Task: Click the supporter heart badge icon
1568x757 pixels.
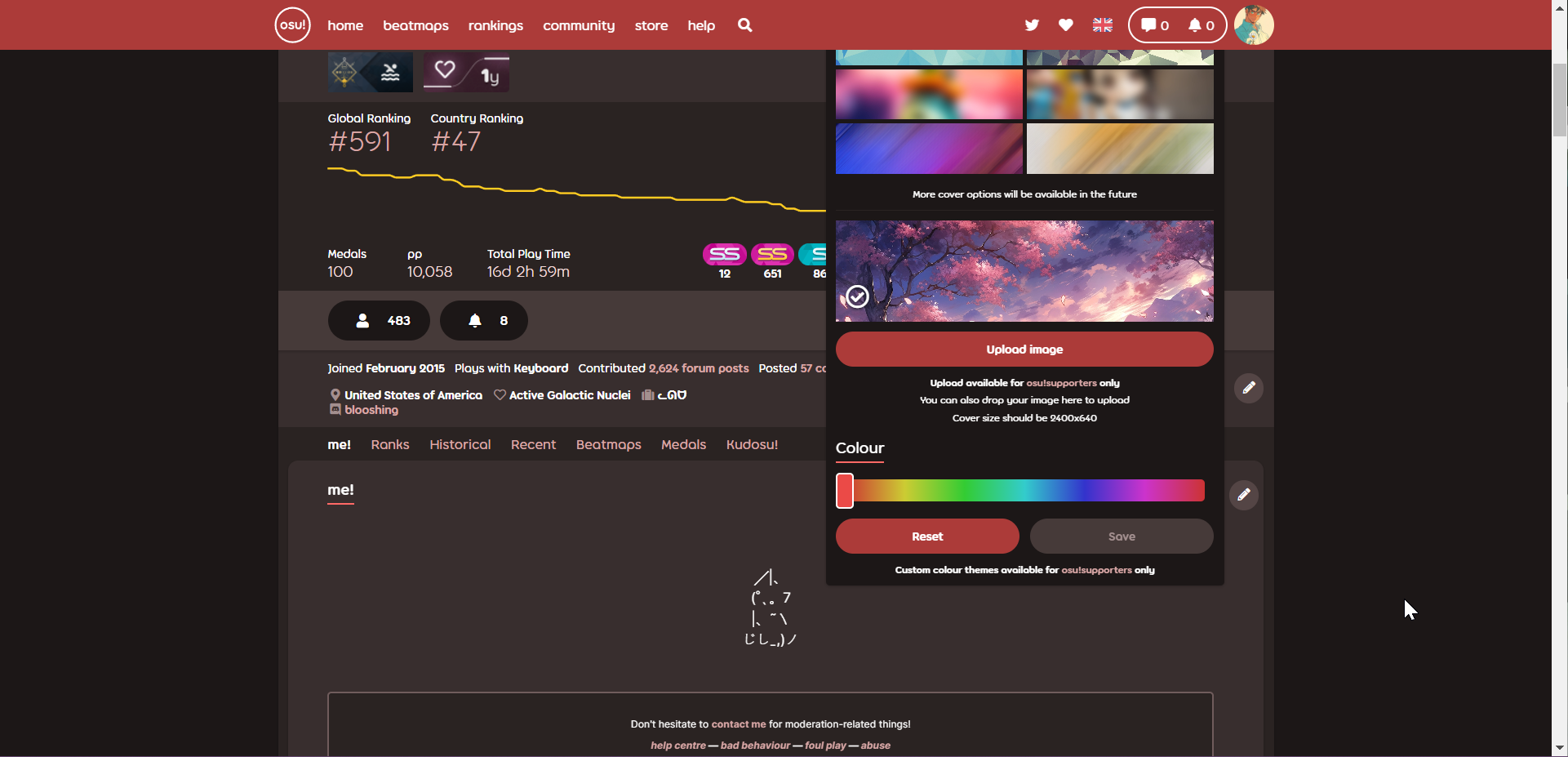Action: pos(445,72)
